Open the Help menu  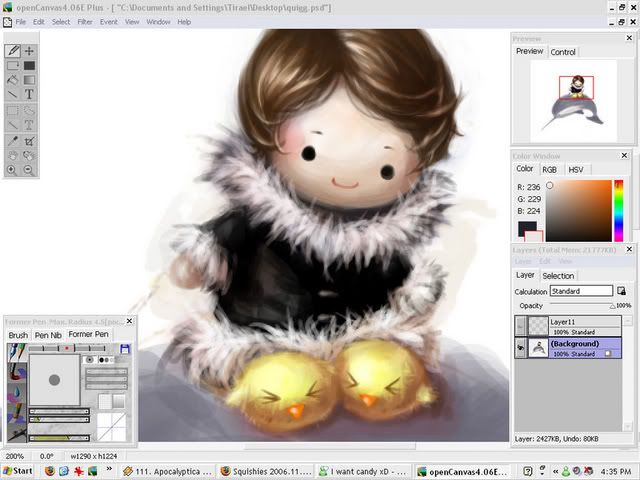point(184,22)
